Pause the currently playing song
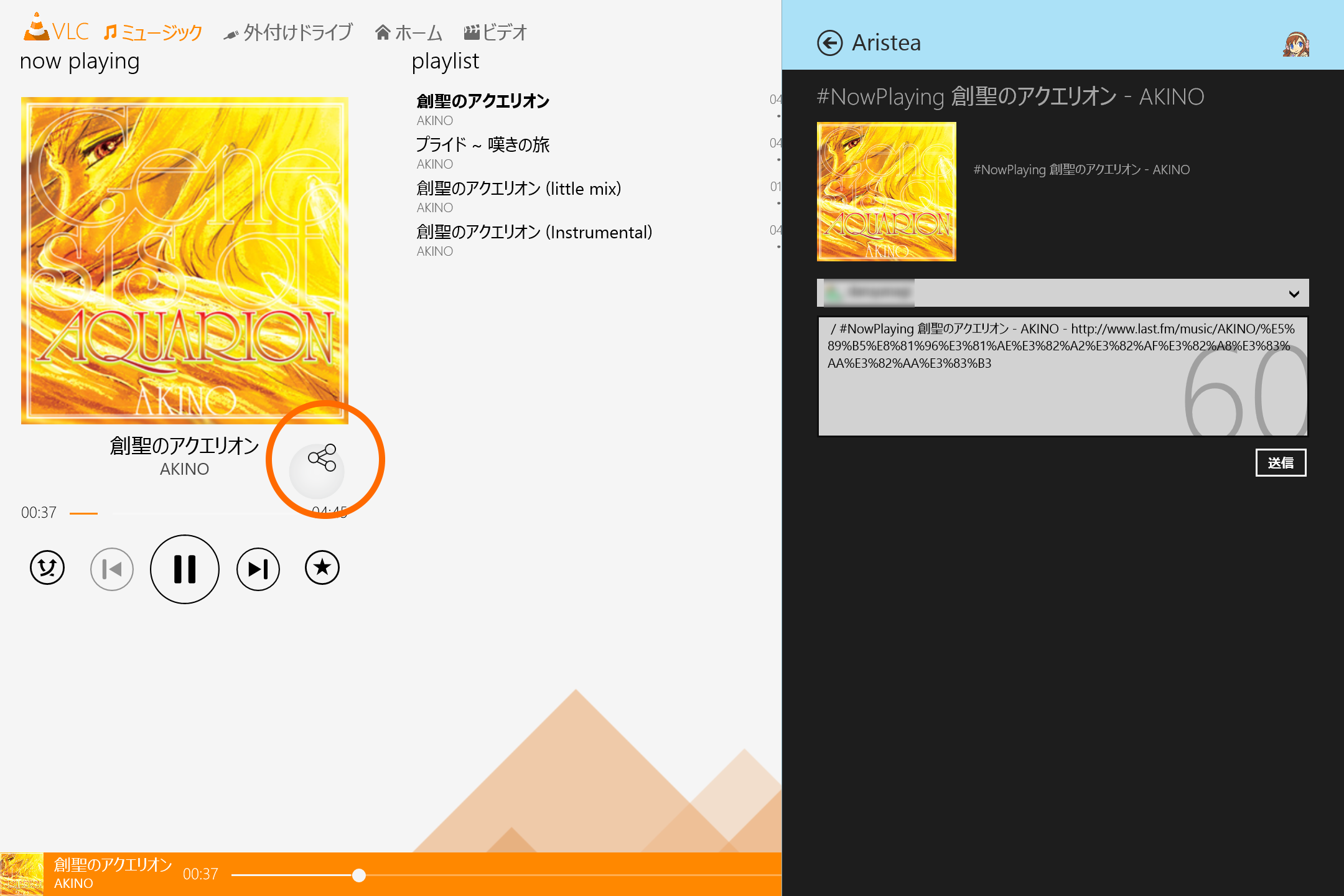Image resolution: width=1344 pixels, height=896 pixels. click(x=184, y=569)
